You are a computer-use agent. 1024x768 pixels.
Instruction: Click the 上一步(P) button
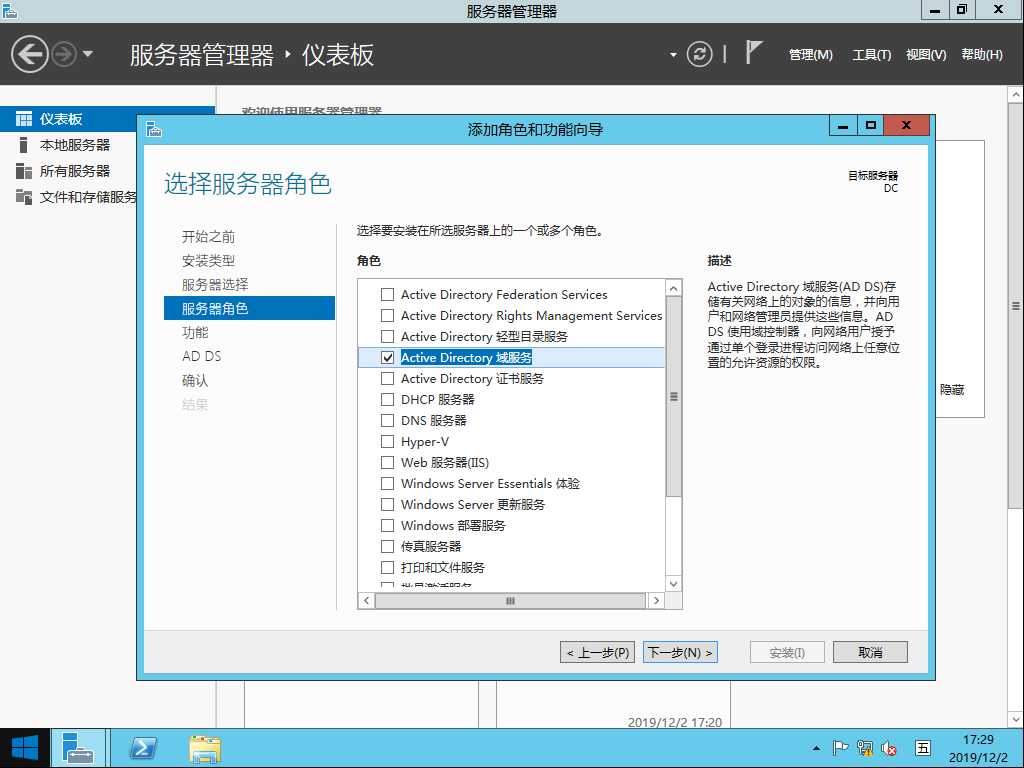coord(597,652)
